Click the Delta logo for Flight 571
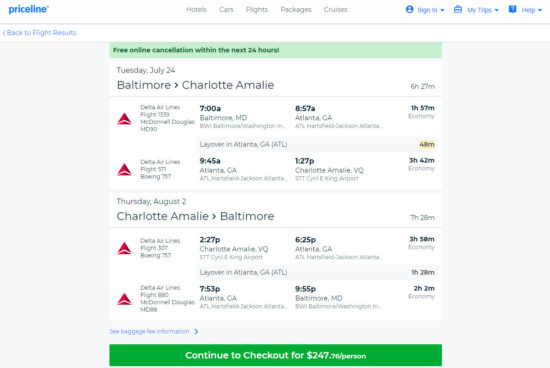 pos(124,169)
